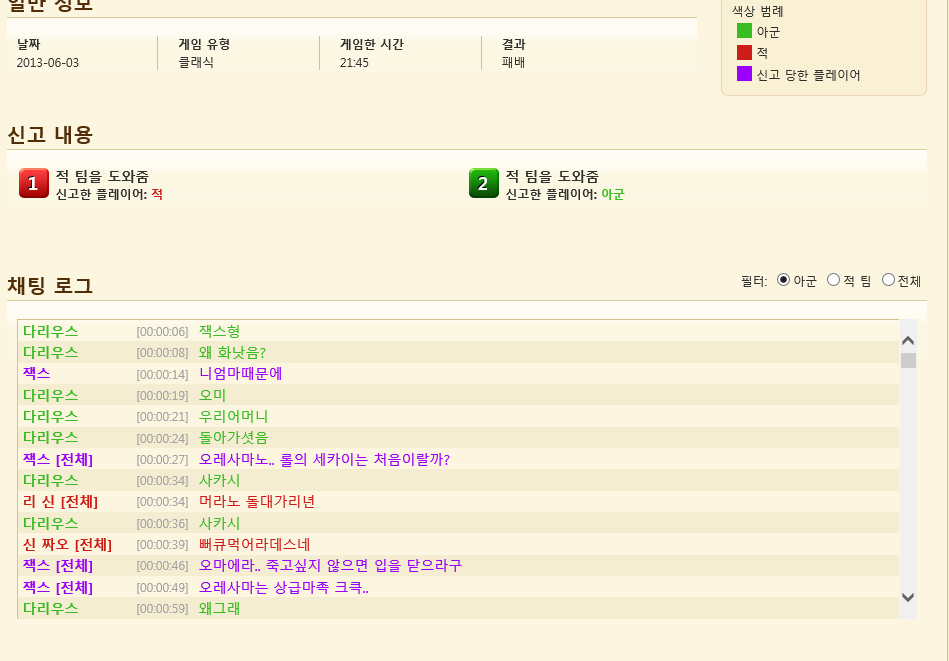Click the chat message 왜 화낫음?
The image size is (949, 661).
click(x=232, y=352)
